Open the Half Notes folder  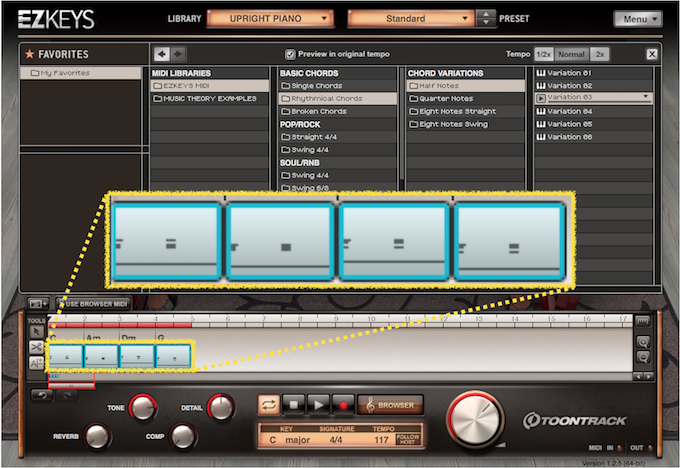(465, 85)
